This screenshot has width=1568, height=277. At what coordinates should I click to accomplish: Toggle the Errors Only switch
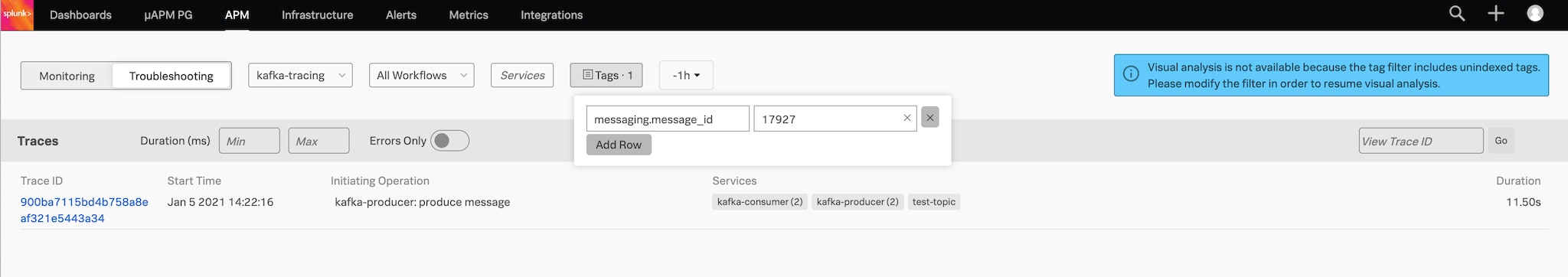click(x=450, y=141)
